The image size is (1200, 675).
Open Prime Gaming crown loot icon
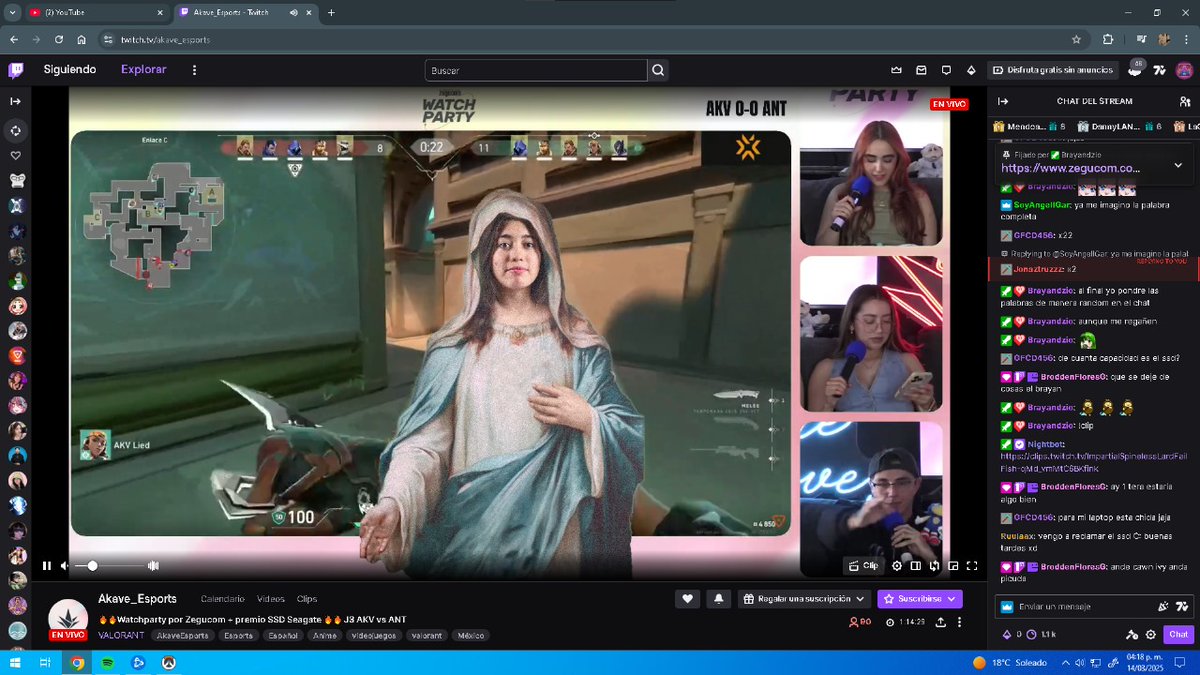pyautogui.click(x=896, y=70)
